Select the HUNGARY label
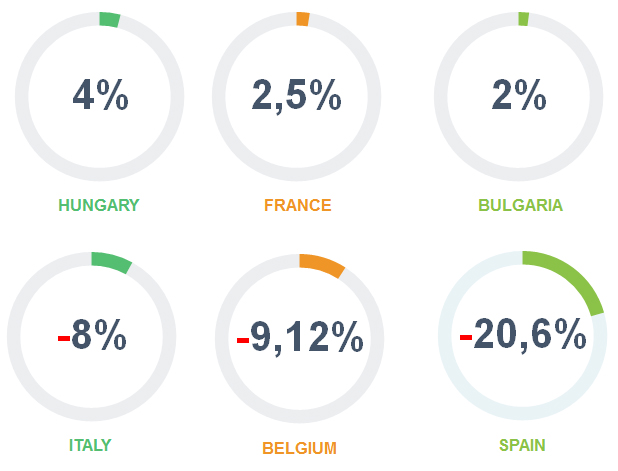Image resolution: width=618 pixels, height=471 pixels. [x=99, y=205]
